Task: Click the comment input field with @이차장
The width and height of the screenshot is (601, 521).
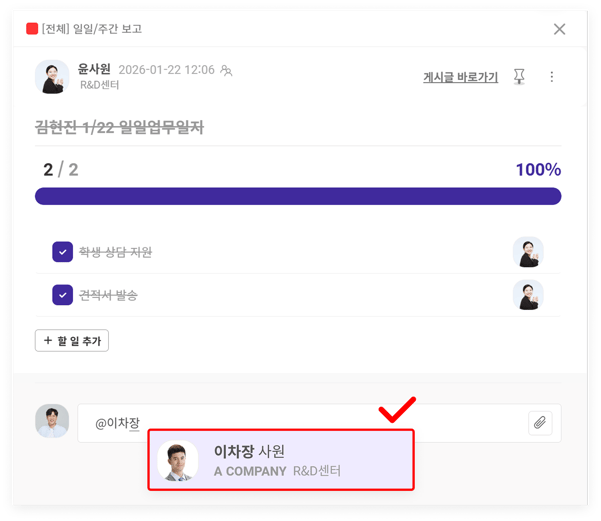Action: click(x=300, y=423)
